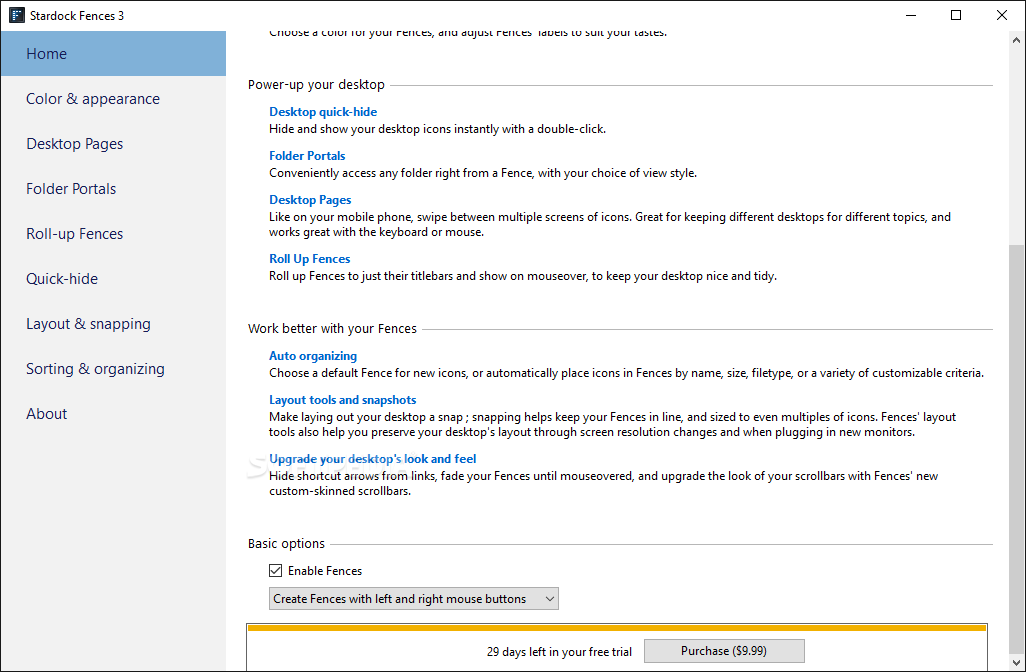Select Quick-hide in the sidebar

pos(113,279)
